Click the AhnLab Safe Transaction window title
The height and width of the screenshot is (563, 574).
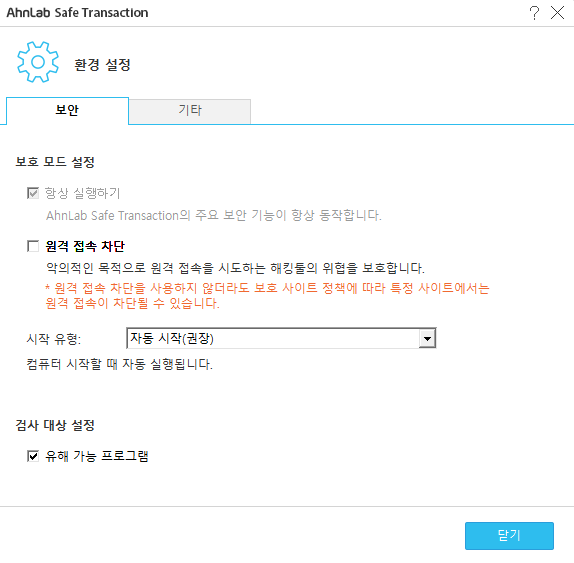pyautogui.click(x=77, y=13)
